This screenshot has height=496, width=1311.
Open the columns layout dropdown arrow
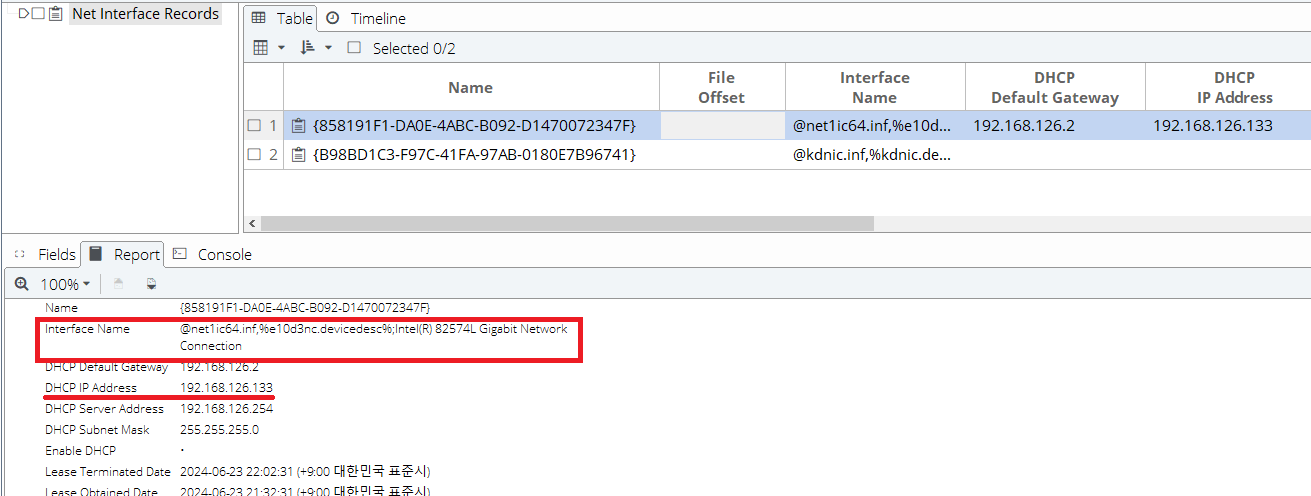coord(281,48)
